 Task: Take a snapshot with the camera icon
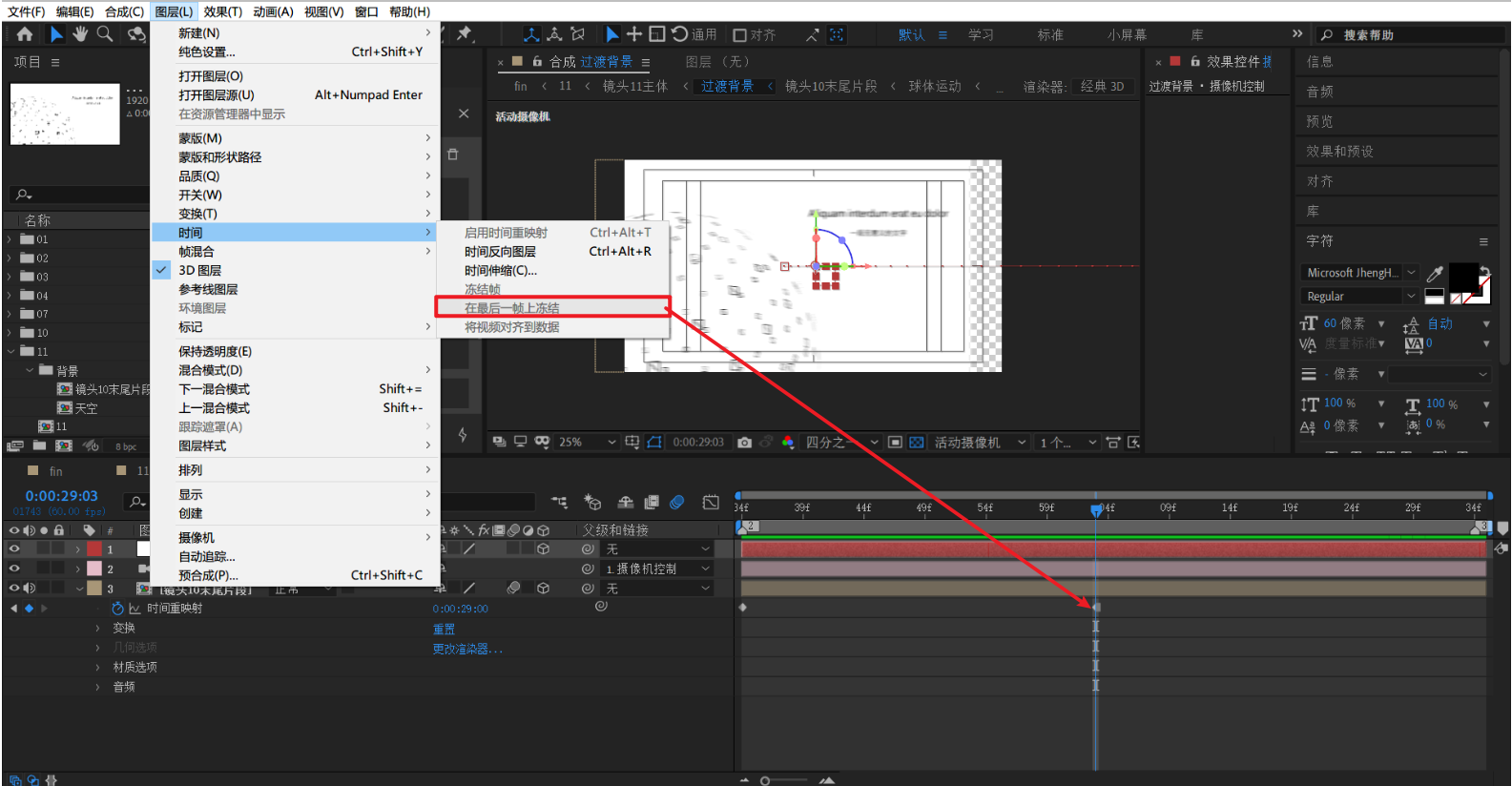(745, 443)
